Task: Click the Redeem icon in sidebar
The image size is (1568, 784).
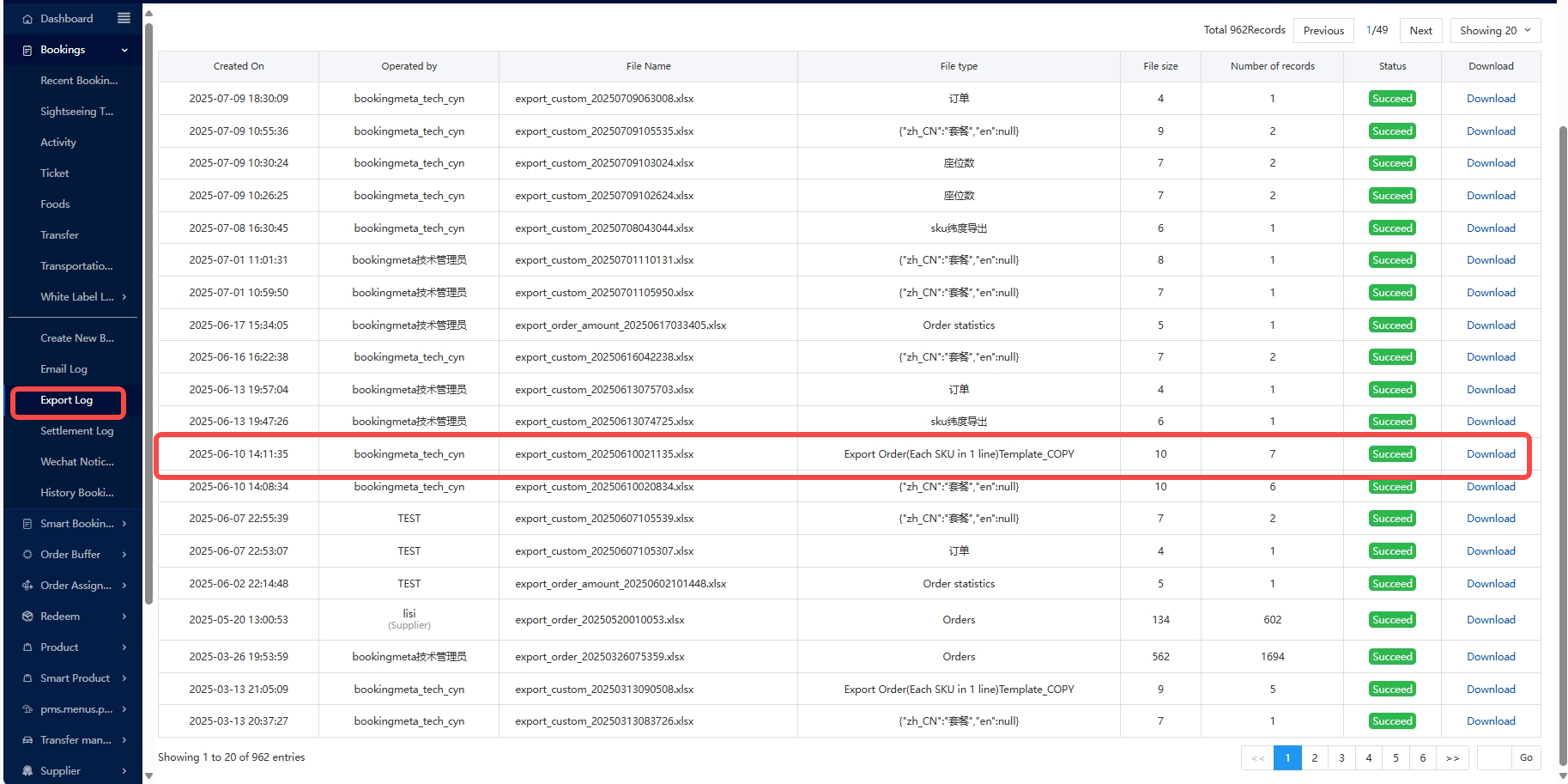Action: [x=27, y=617]
